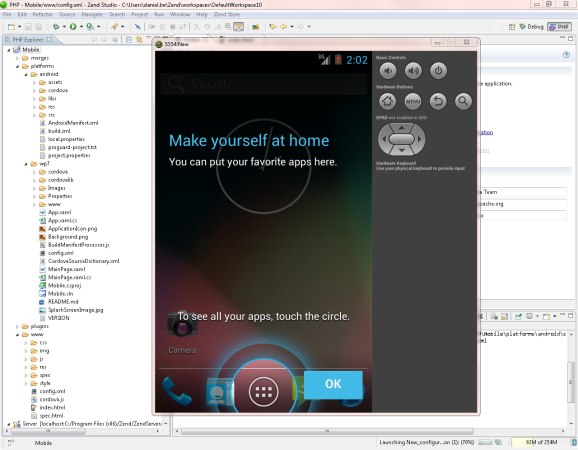Open the all apps circle launcher
Screen dimensions: 578x450
(x=263, y=392)
